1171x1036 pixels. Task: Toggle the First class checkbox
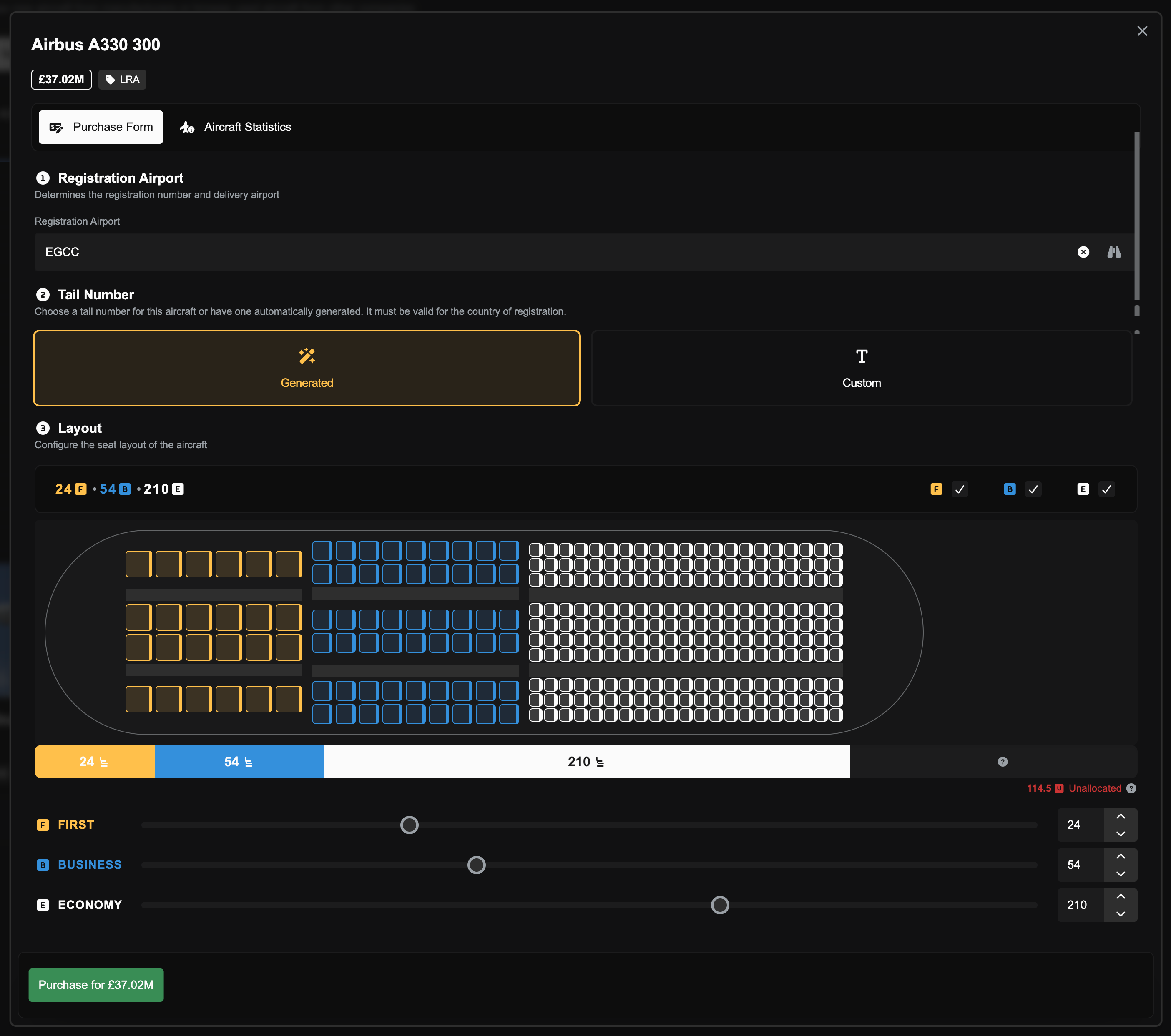(x=960, y=489)
